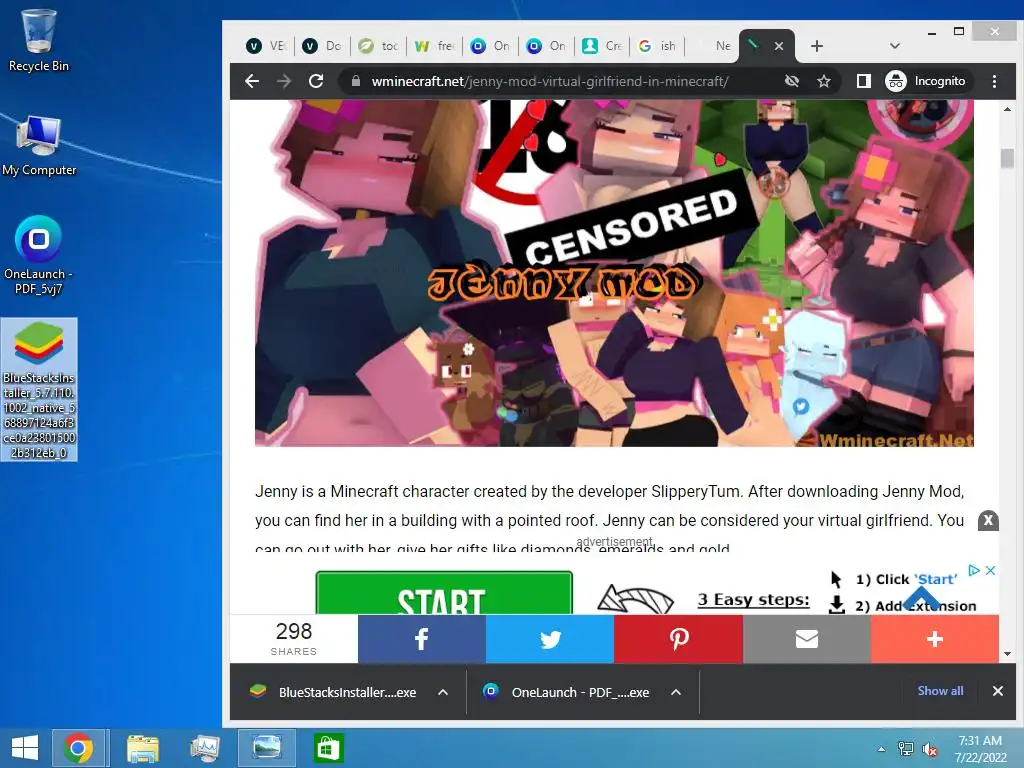
Task: Open the picture viewer taskbar icon
Action: coord(266,748)
